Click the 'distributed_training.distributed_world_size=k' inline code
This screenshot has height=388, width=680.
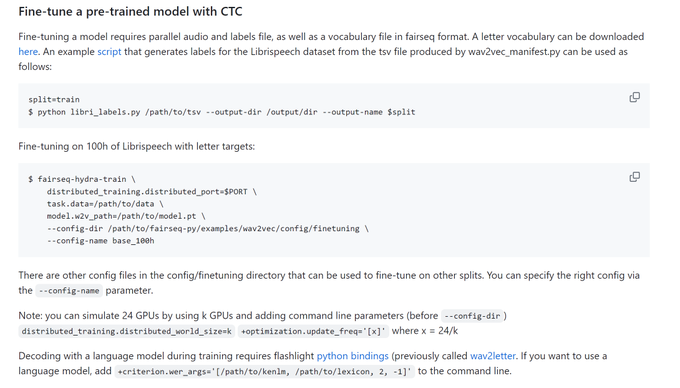tap(127, 331)
